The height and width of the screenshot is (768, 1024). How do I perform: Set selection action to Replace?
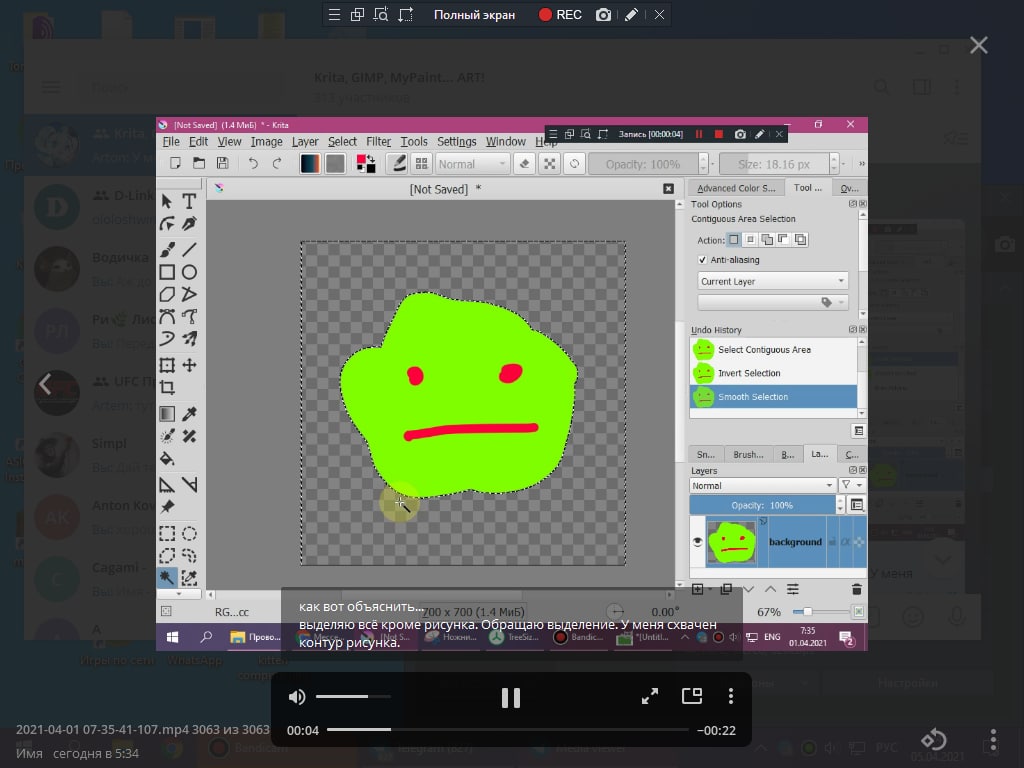coord(734,240)
